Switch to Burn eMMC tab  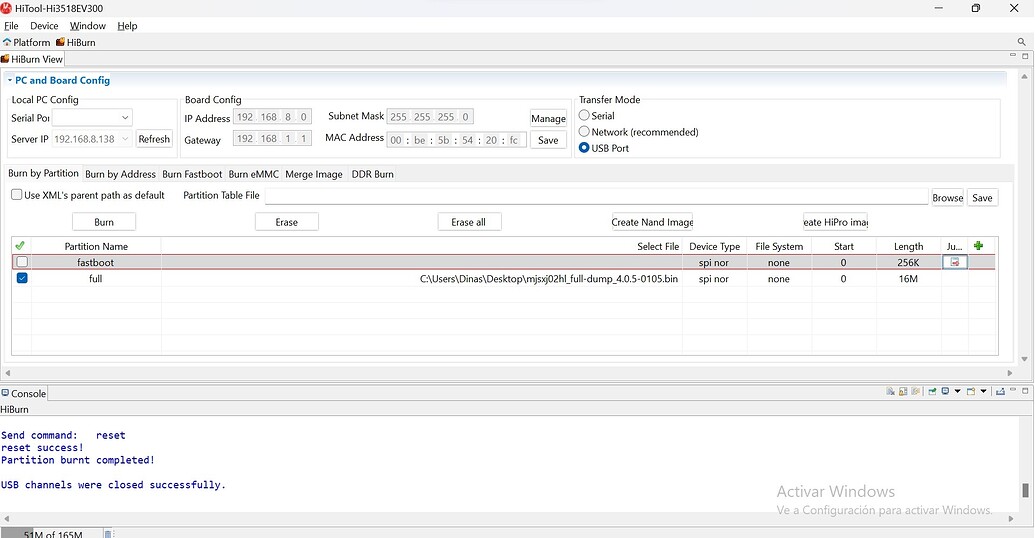(x=253, y=174)
